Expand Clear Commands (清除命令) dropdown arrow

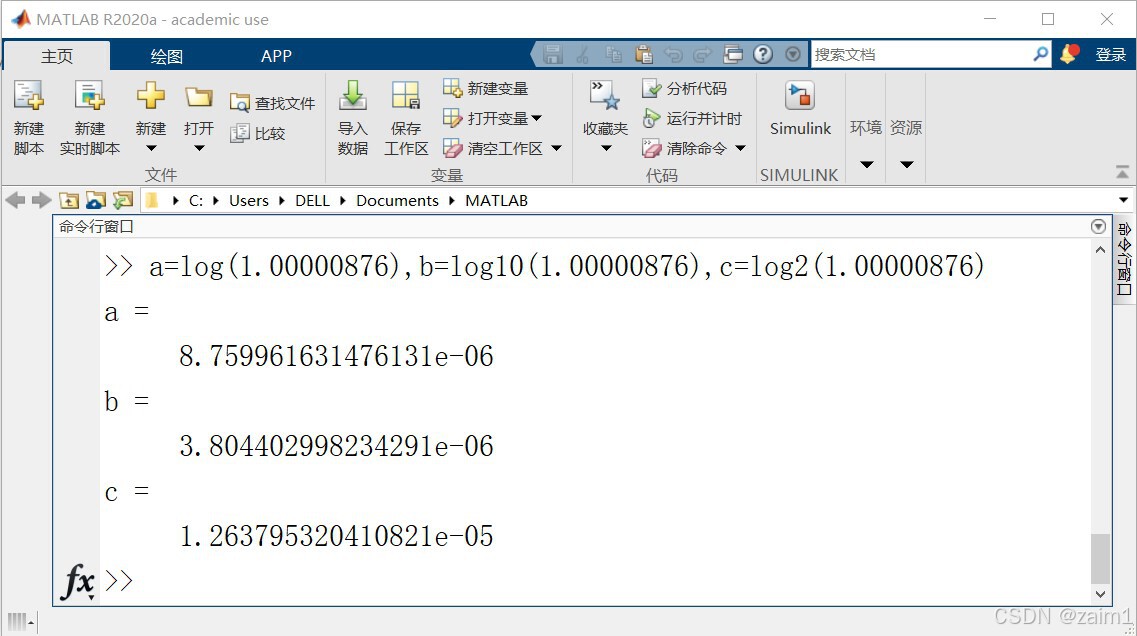740,149
